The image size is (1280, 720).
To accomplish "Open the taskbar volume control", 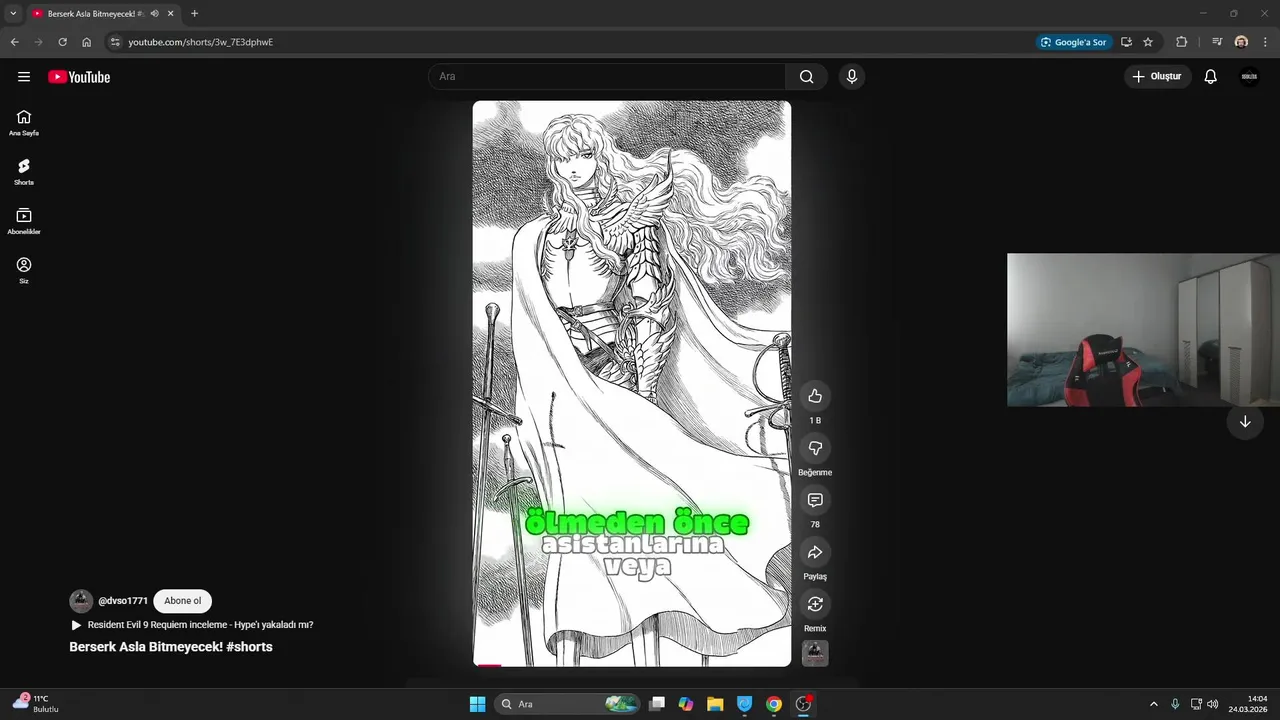I will click(x=1213, y=704).
